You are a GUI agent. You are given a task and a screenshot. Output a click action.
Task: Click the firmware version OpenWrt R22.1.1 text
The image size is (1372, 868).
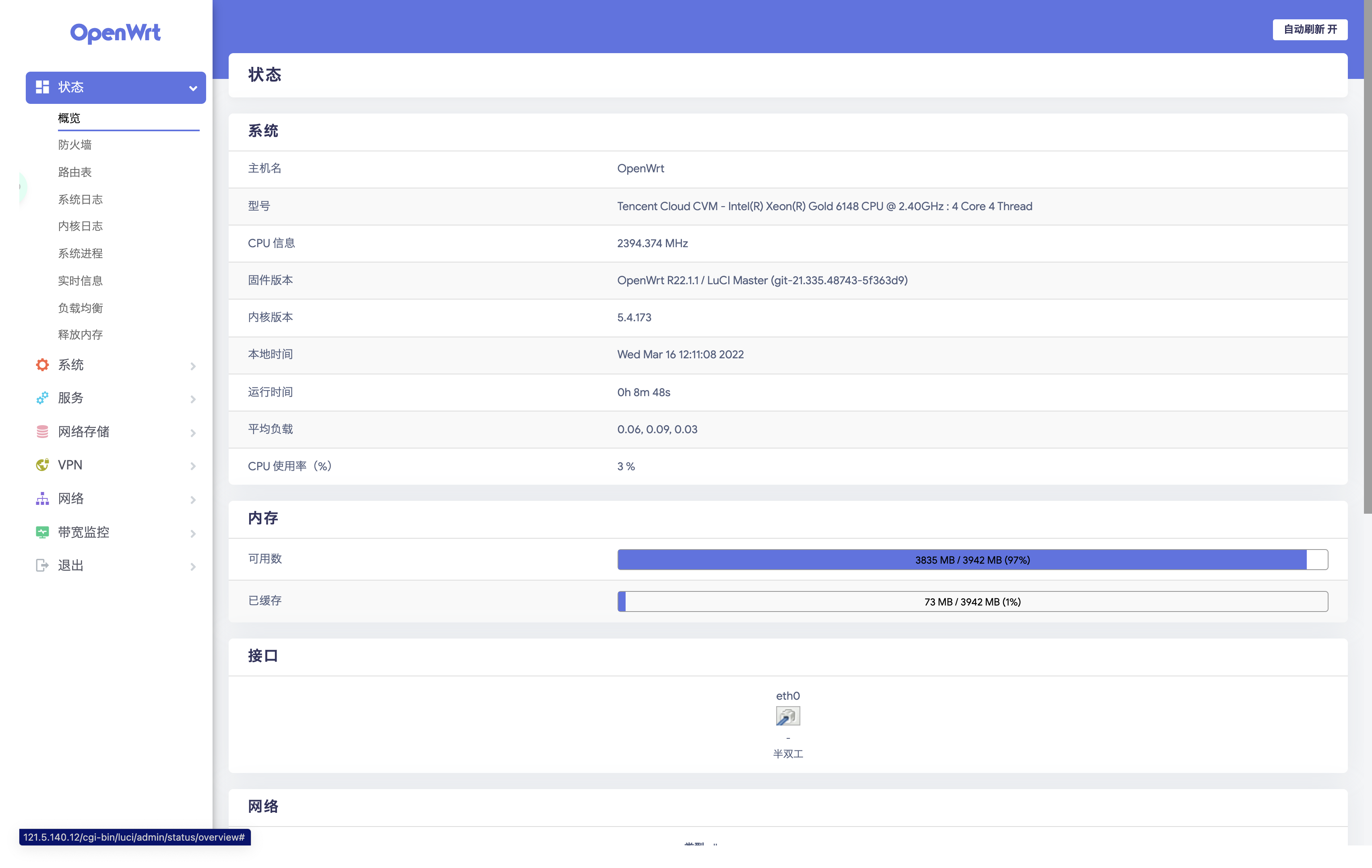pyautogui.click(x=762, y=280)
